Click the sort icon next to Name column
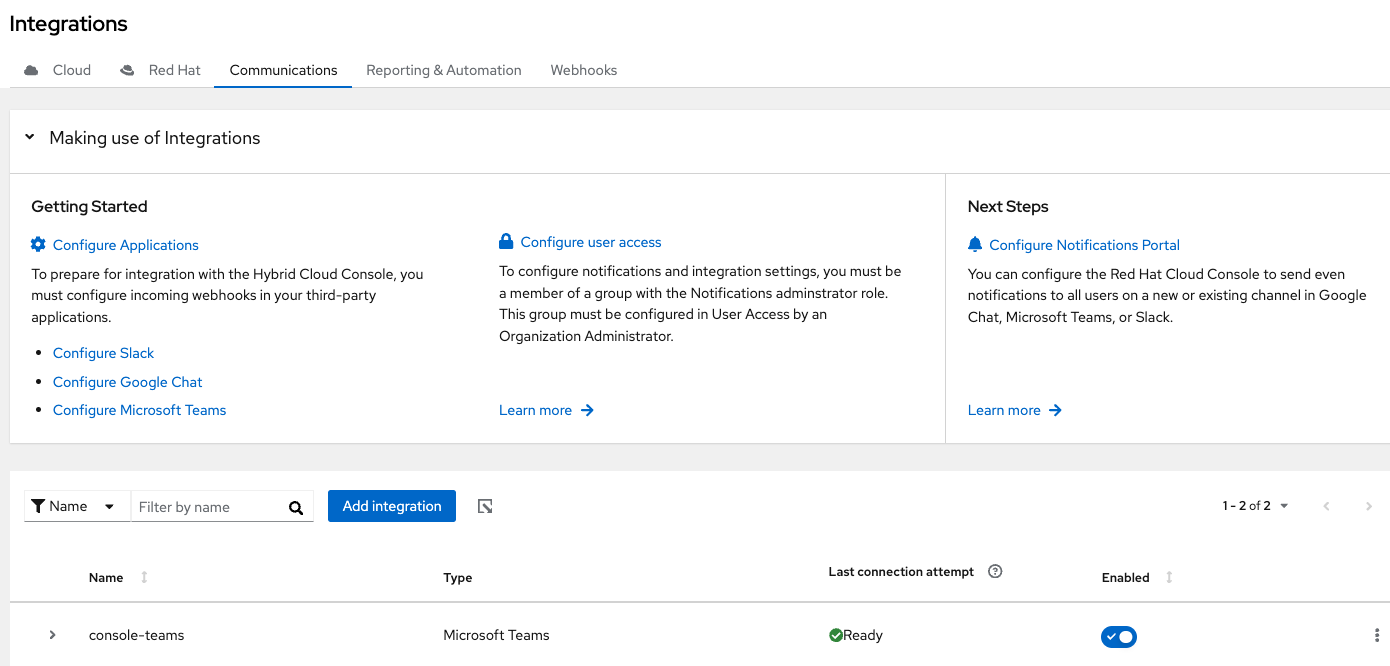This screenshot has width=1390, height=666. [144, 577]
